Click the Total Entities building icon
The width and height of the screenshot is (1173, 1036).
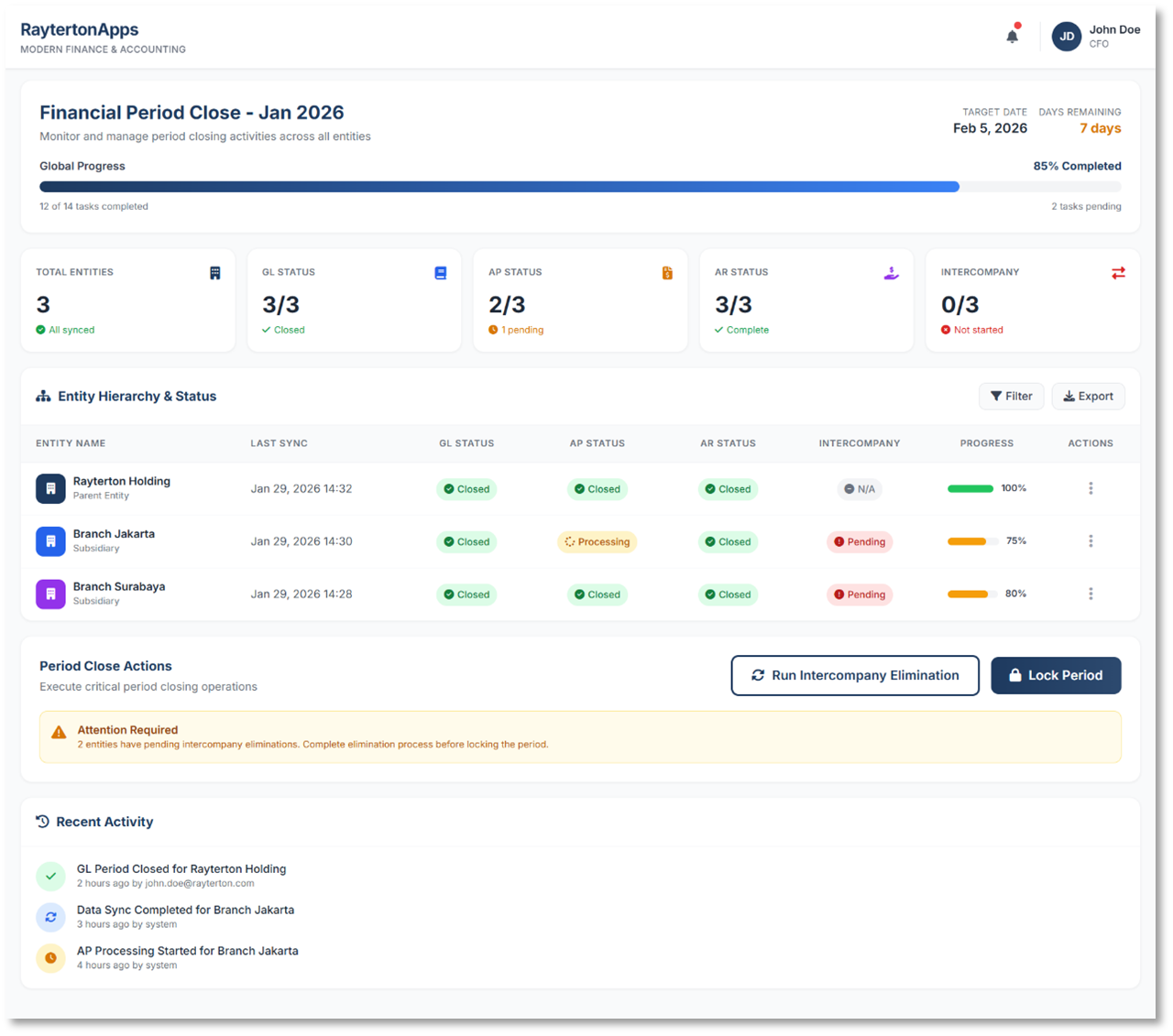pos(215,273)
